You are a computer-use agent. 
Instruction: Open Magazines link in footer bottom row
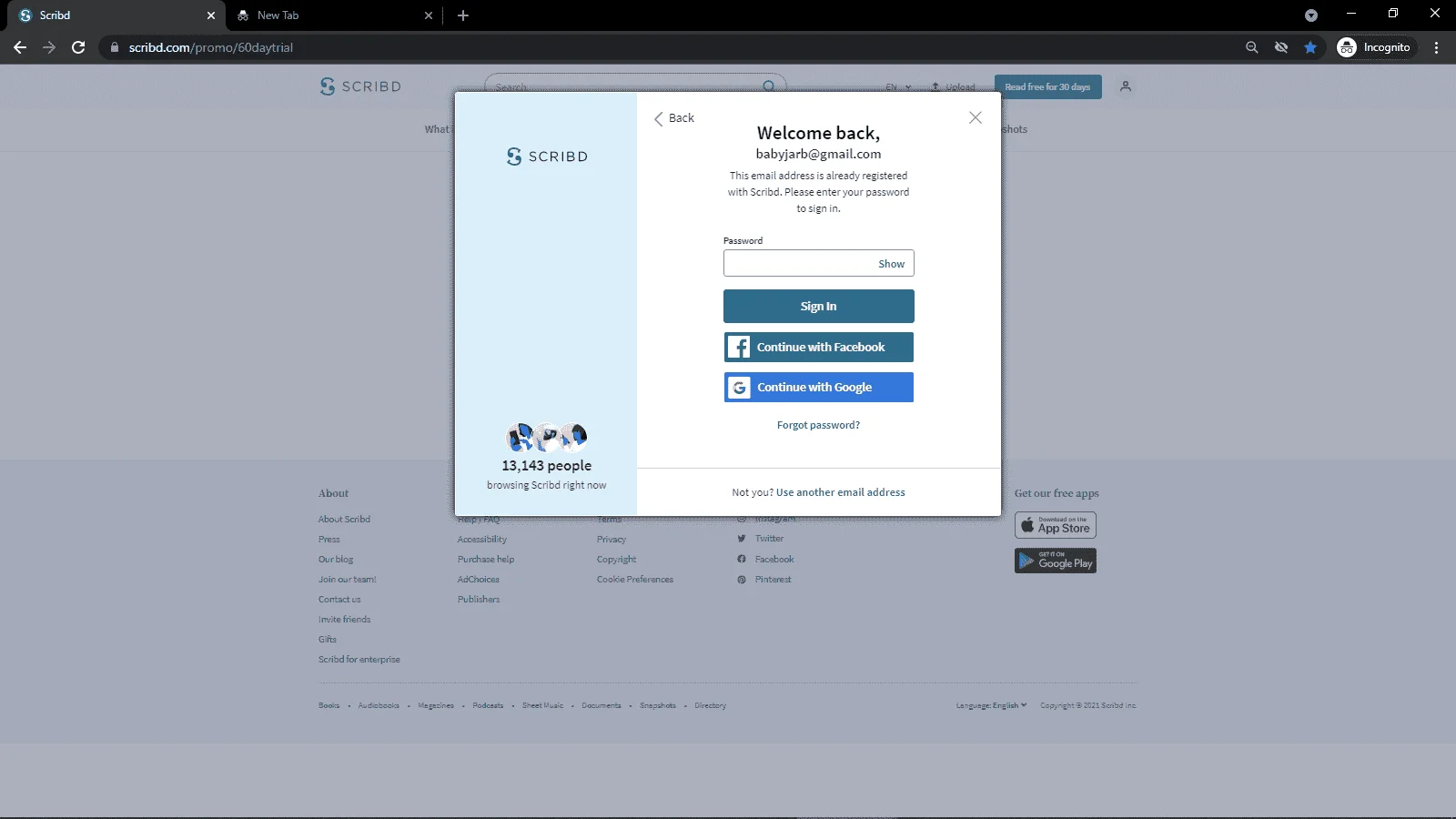pos(436,705)
